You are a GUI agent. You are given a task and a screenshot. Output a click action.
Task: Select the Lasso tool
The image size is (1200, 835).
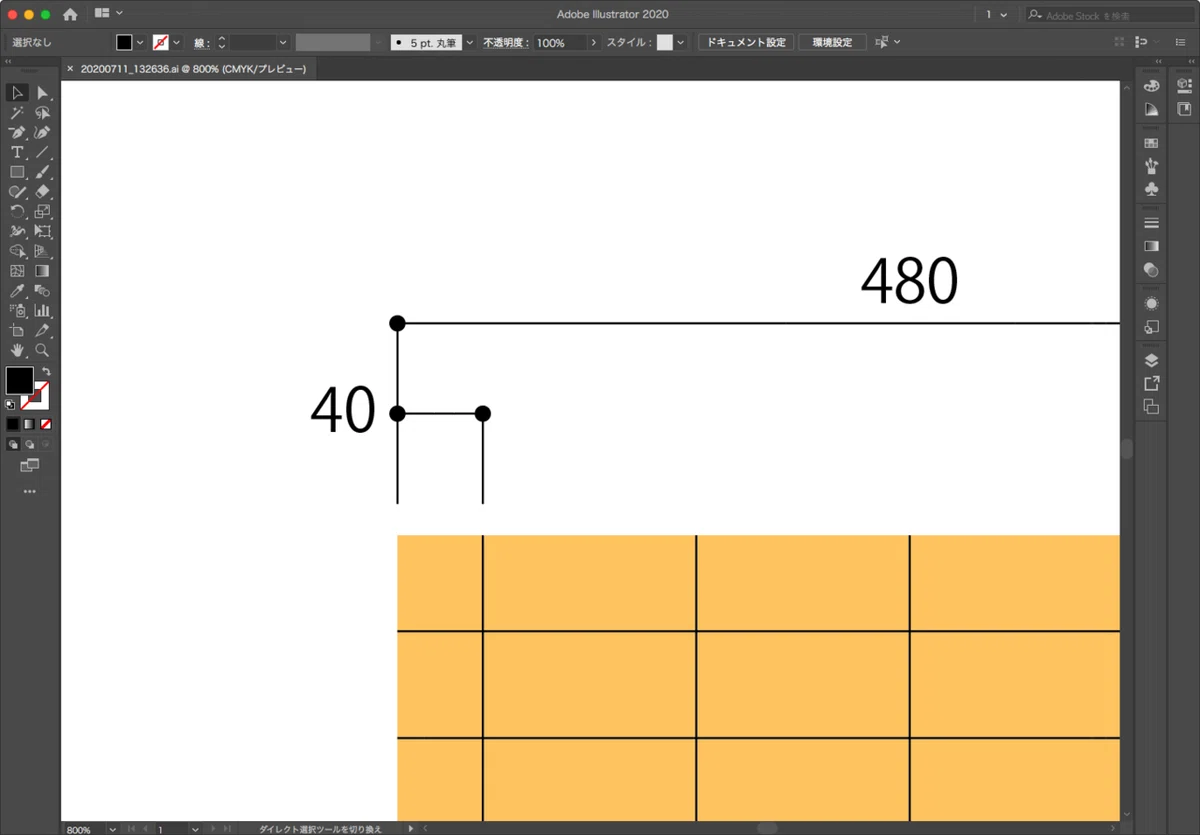pyautogui.click(x=42, y=113)
